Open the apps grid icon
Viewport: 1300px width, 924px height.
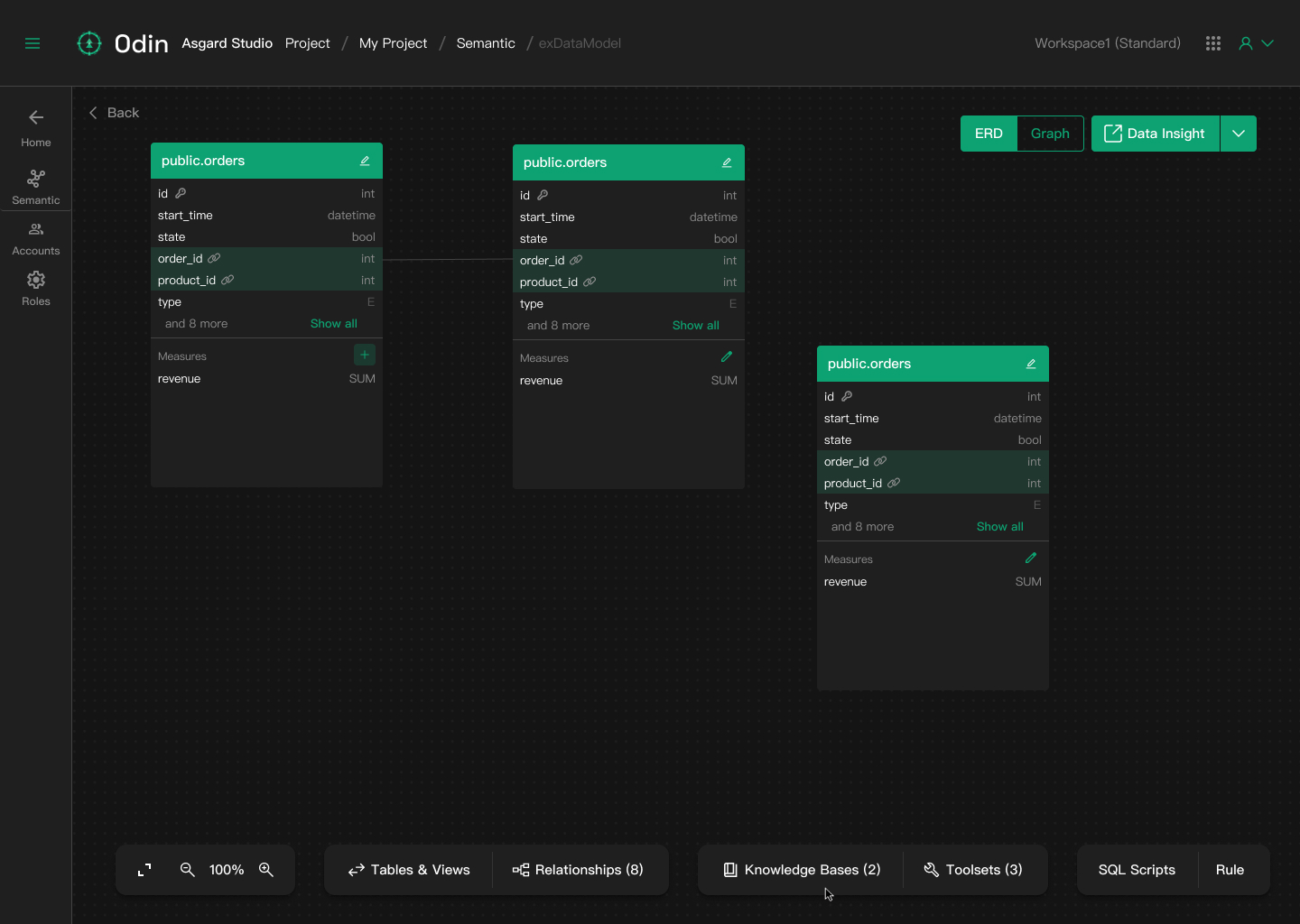tap(1213, 43)
